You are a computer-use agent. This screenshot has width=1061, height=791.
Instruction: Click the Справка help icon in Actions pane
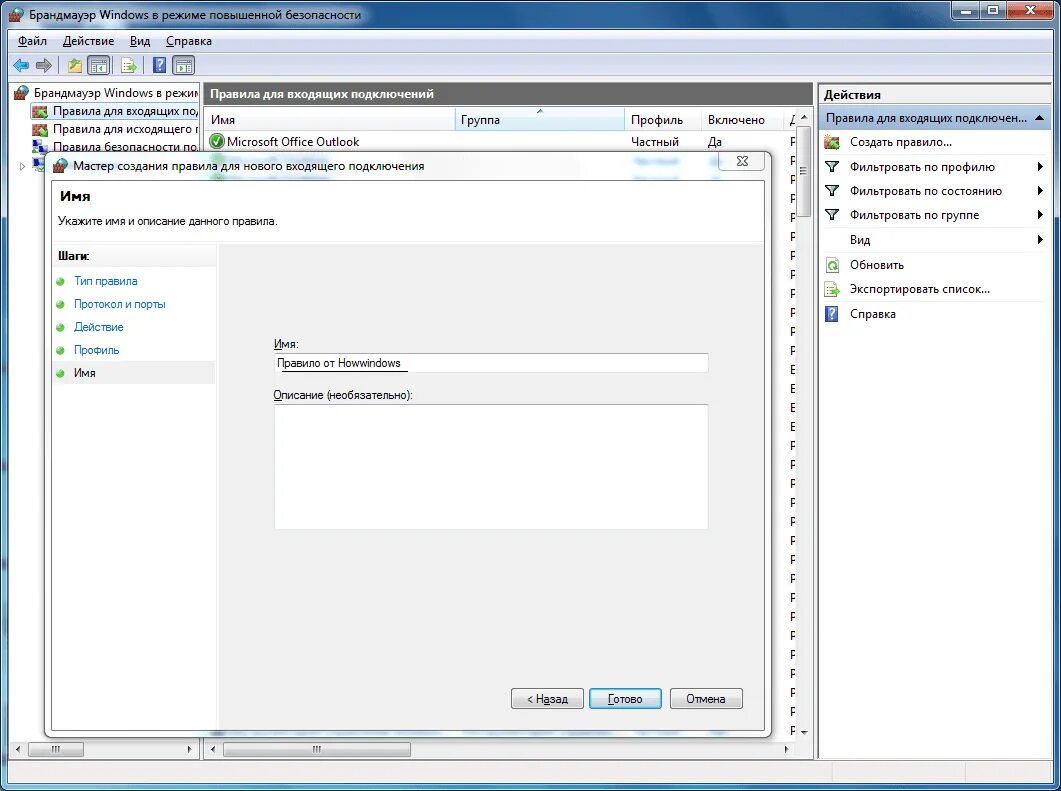pos(832,314)
